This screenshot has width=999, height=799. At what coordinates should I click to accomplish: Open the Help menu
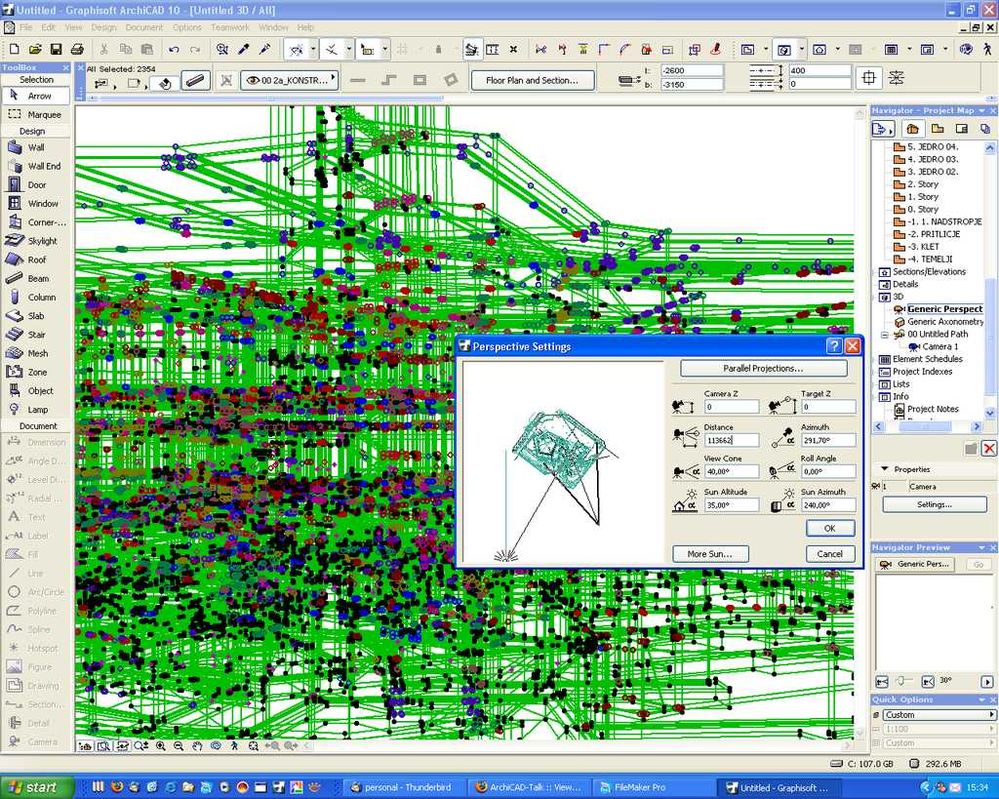306,27
